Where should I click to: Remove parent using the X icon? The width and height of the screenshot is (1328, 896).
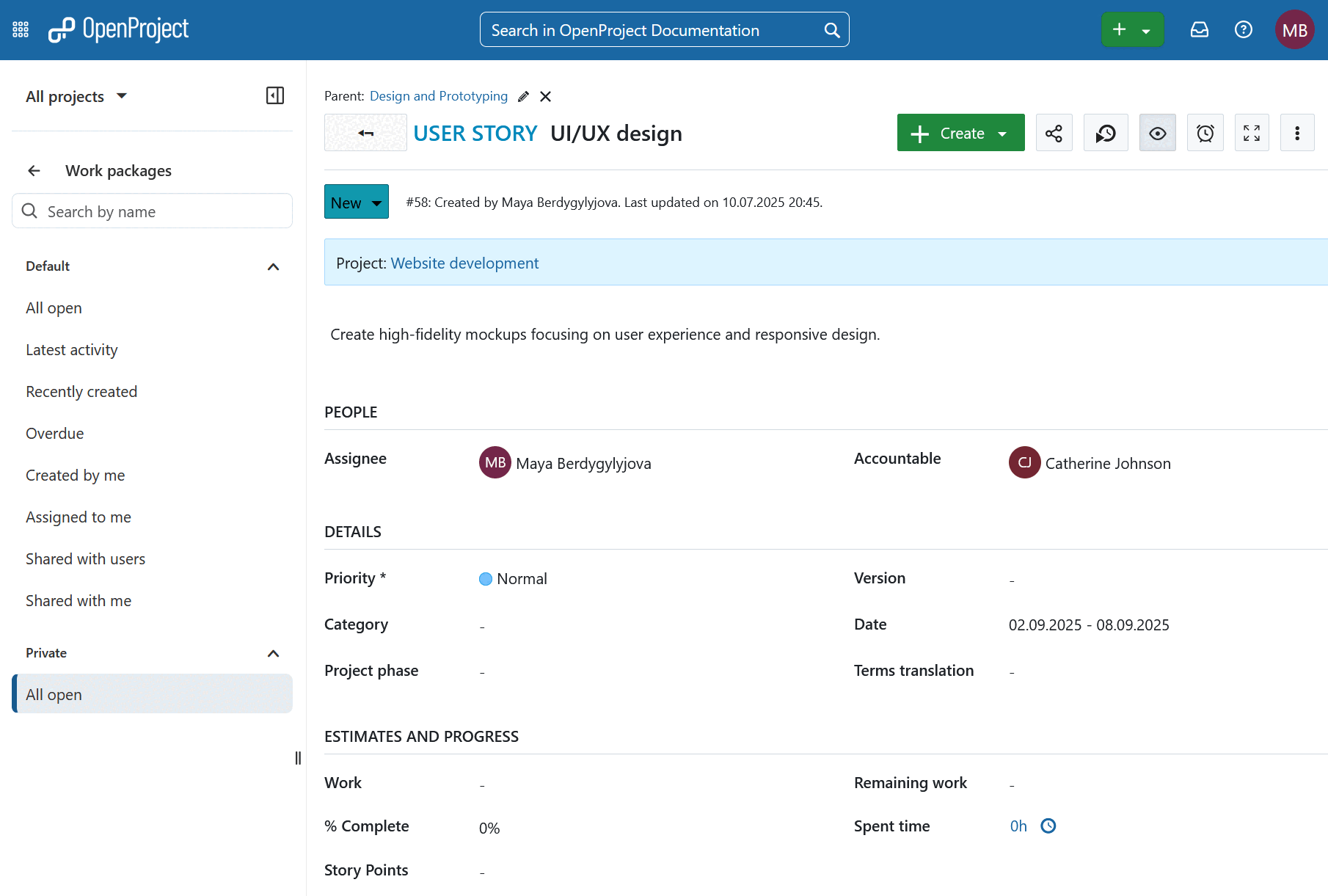click(x=545, y=96)
